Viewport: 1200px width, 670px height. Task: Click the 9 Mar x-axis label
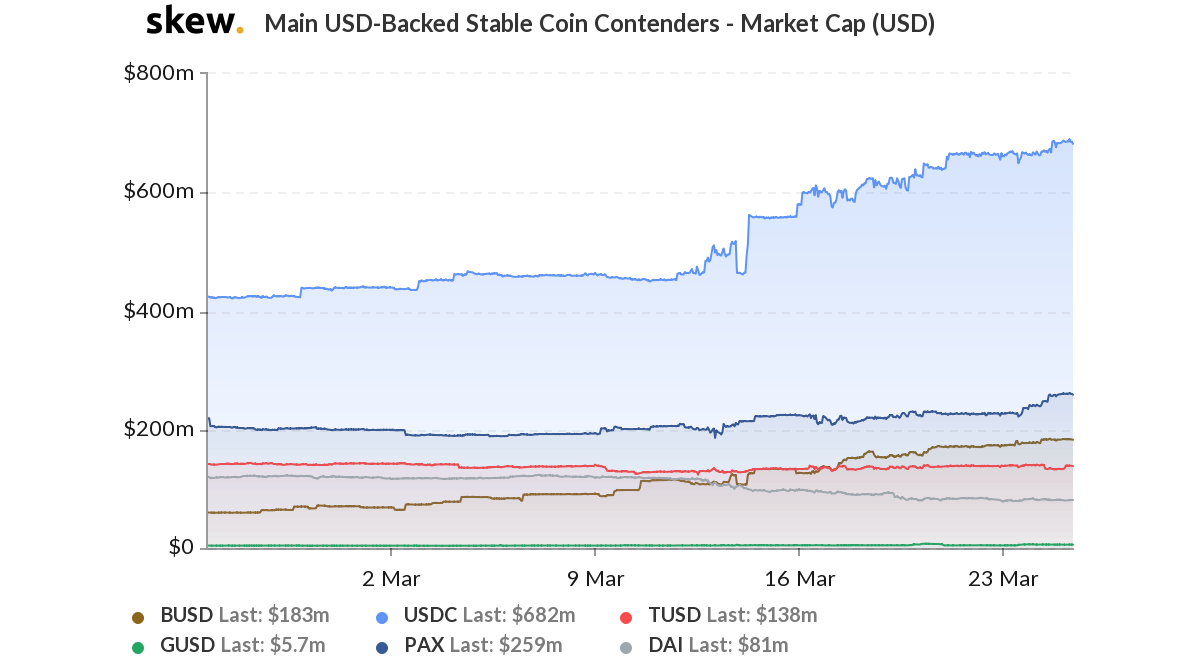coord(595,578)
